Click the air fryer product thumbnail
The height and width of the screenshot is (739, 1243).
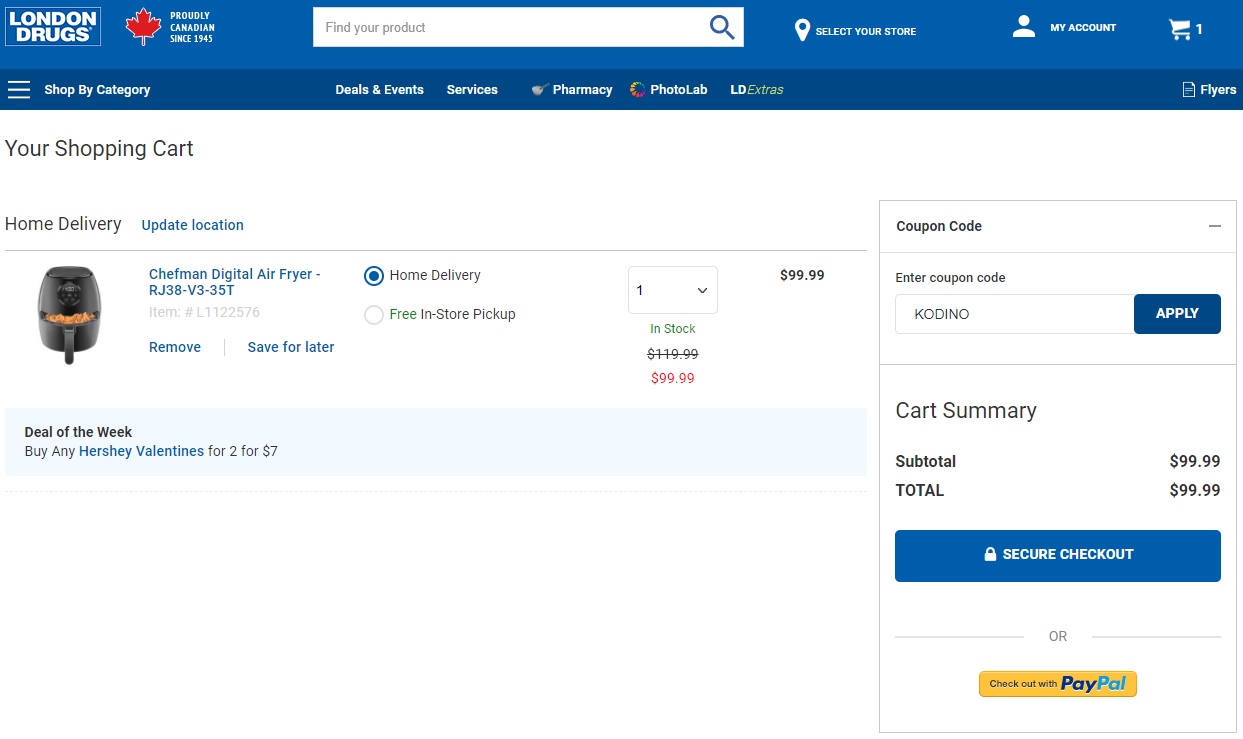[x=69, y=314]
